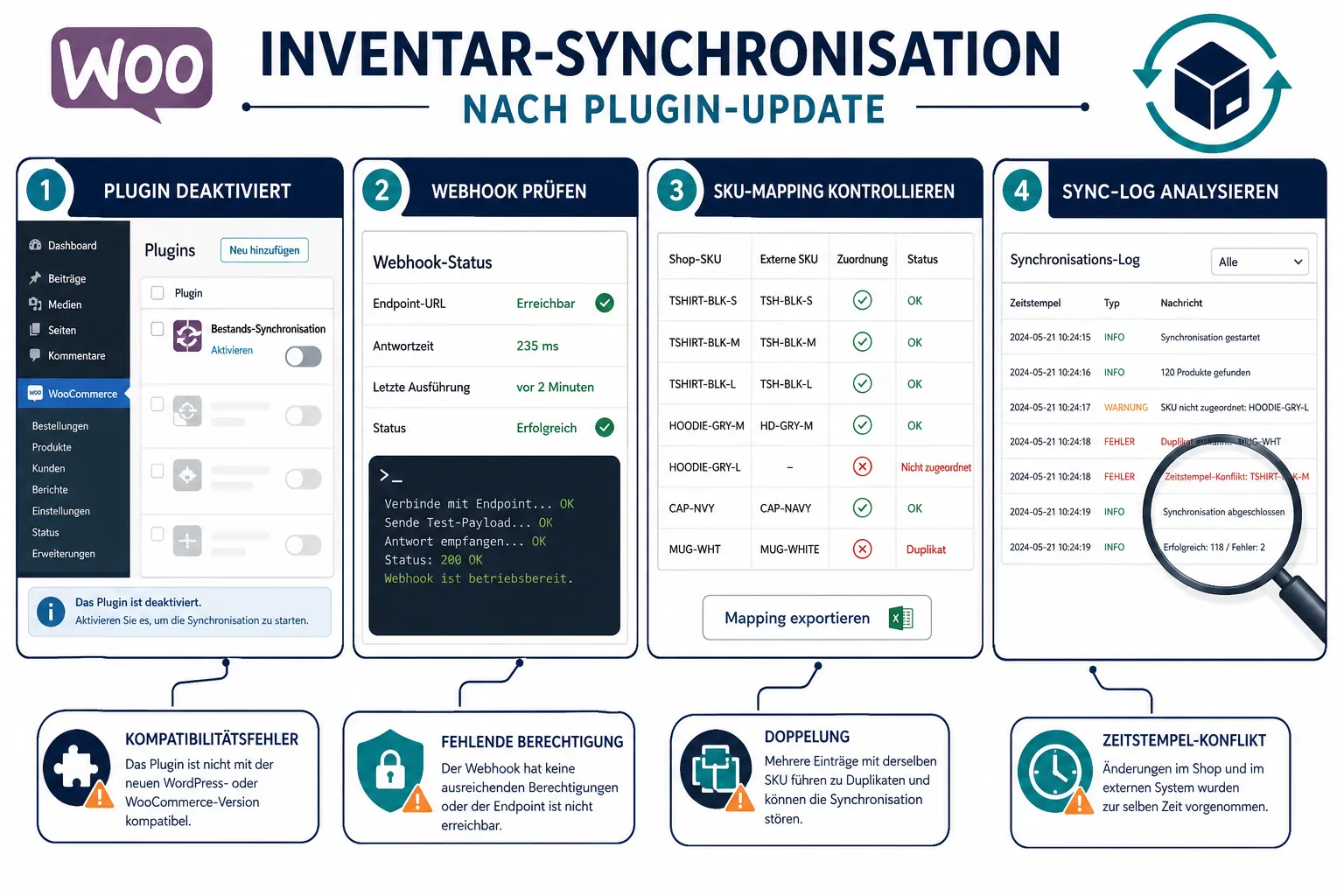Click the check icon in the CAP-NVY row

tap(863, 507)
